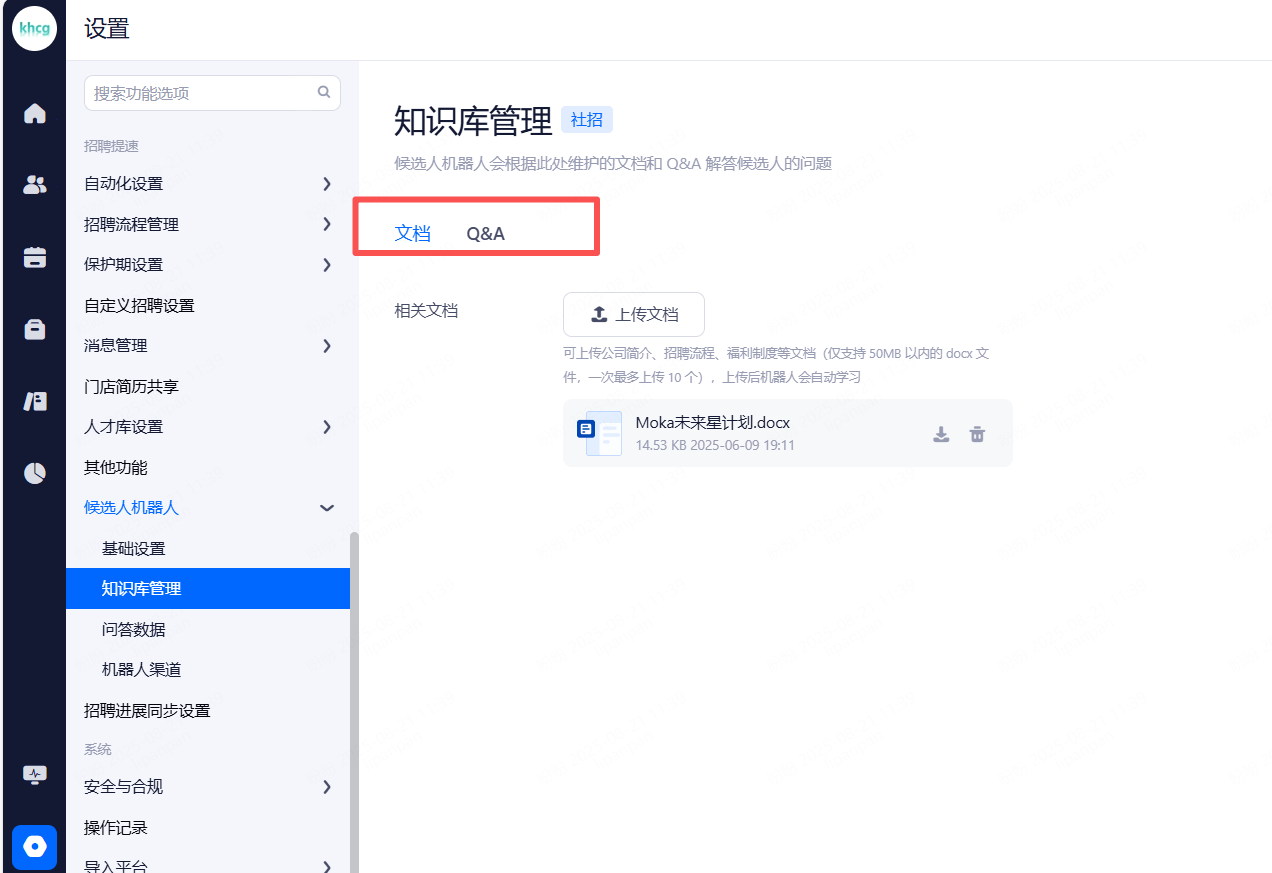Click the search magnifier icon

324,92
